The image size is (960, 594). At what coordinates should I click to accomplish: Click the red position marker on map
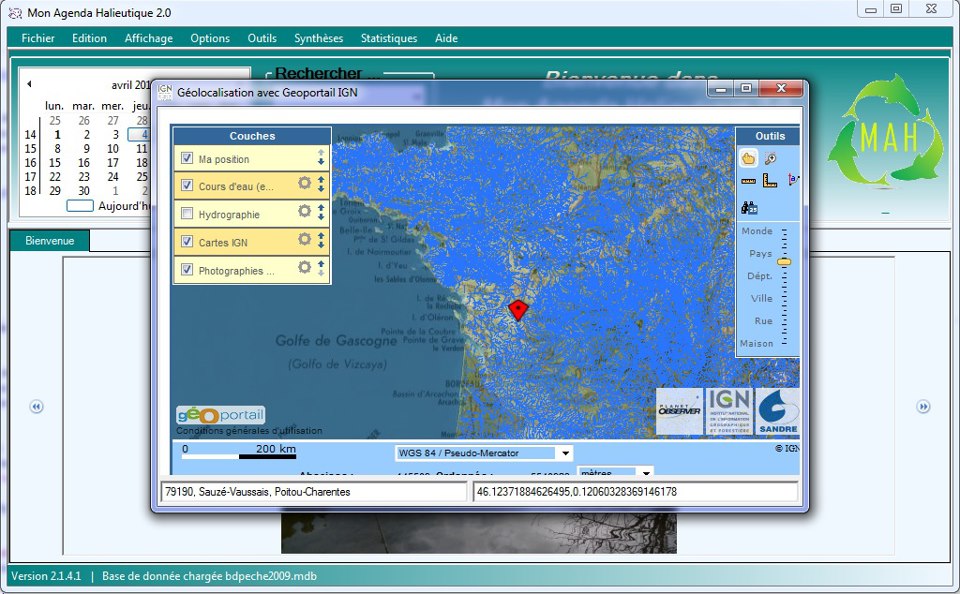pyautogui.click(x=518, y=309)
